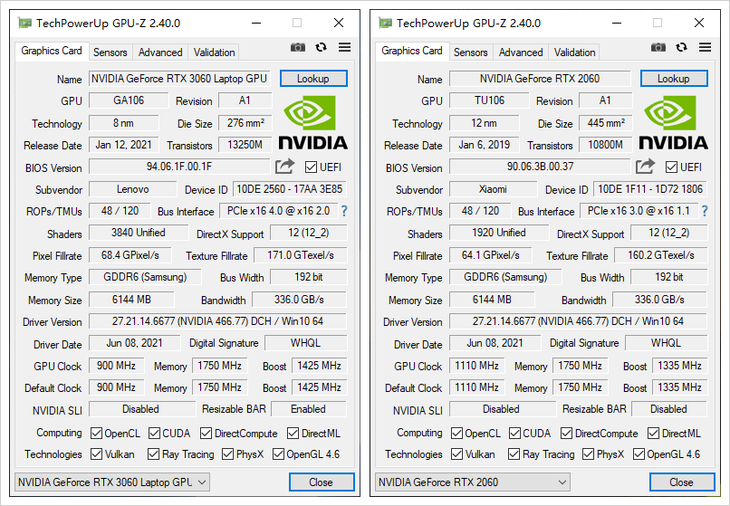Click the BIOS share/export icon for BIOS 94.06.1F.00.1F

coord(284,166)
